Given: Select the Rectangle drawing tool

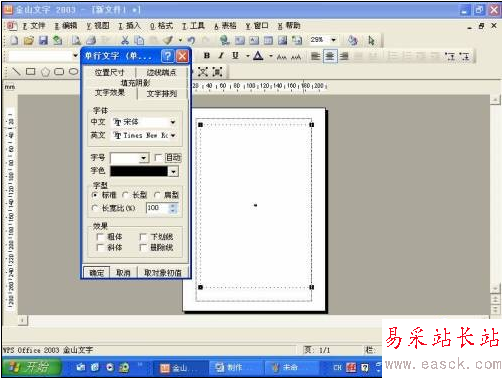Looking at the screenshot, I should (x=31, y=71).
